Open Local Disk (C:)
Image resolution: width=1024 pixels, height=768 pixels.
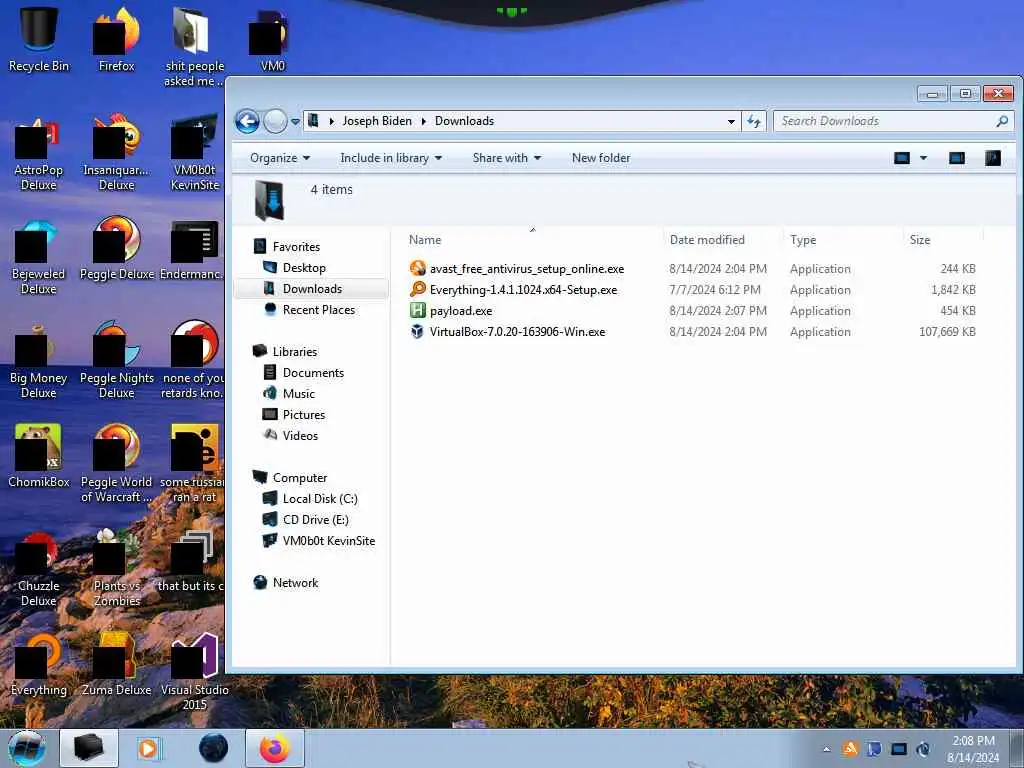click(x=320, y=498)
